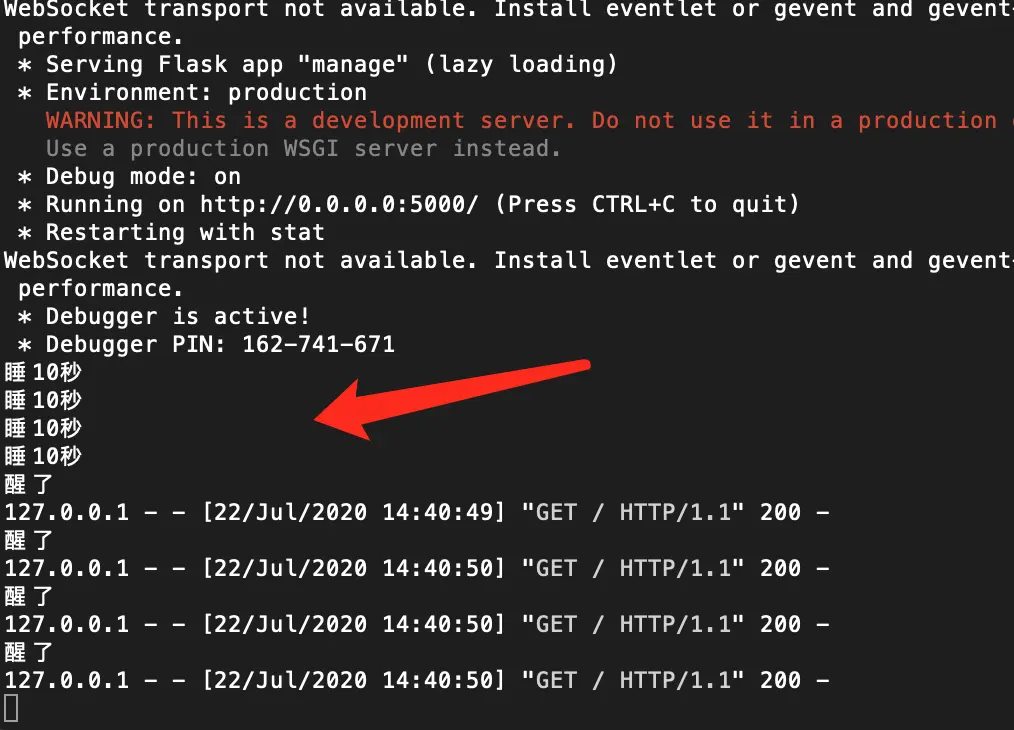Click the asterisk before 'Debug mode'

25,177
